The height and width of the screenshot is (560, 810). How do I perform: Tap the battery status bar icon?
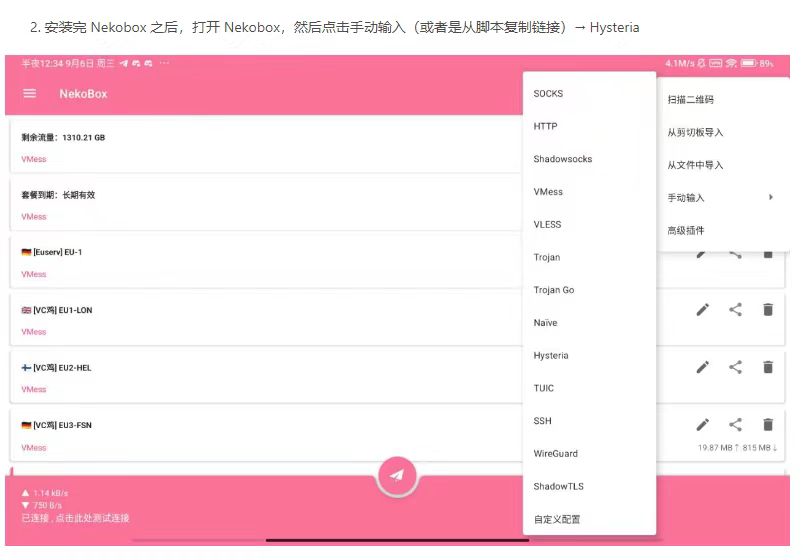point(748,63)
